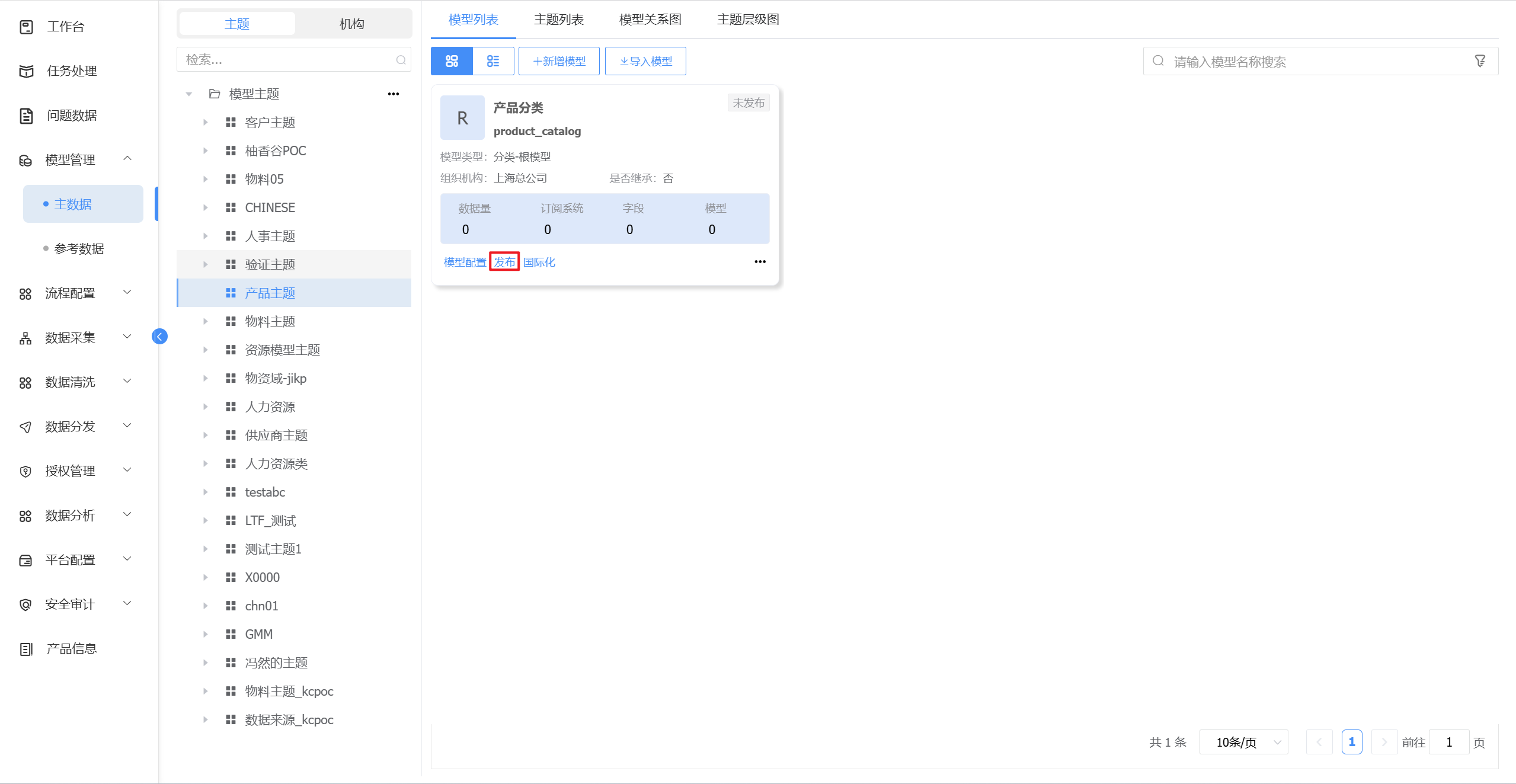Click the 工作台 workbench icon
Viewport: 1516px width, 784px height.
[26, 27]
